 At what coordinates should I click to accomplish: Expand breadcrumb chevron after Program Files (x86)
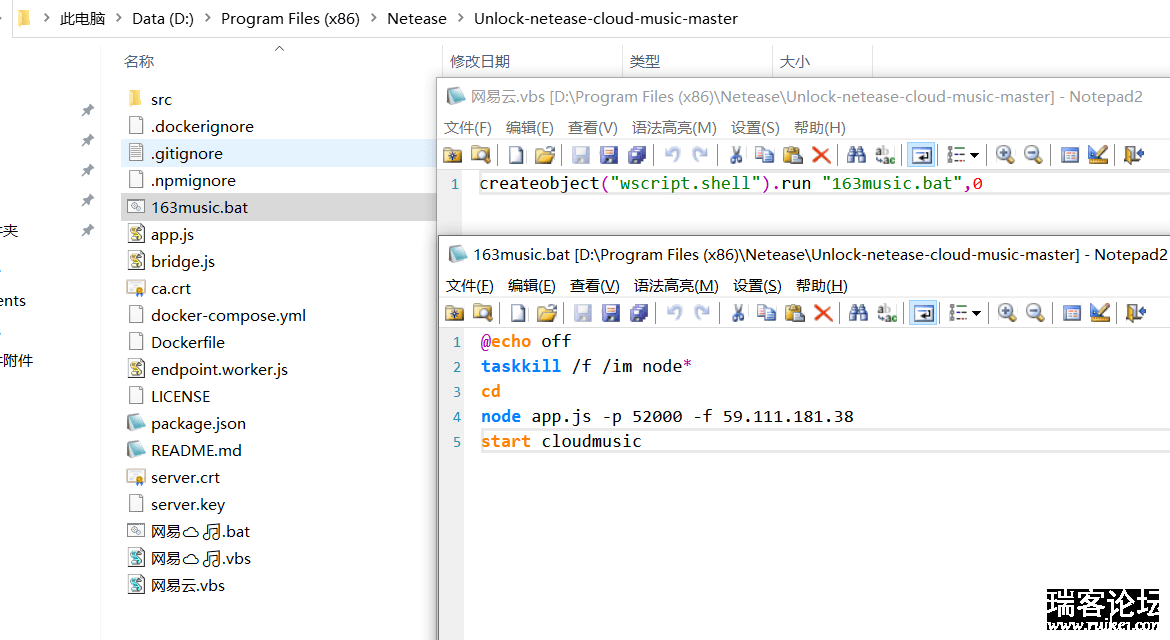click(373, 19)
